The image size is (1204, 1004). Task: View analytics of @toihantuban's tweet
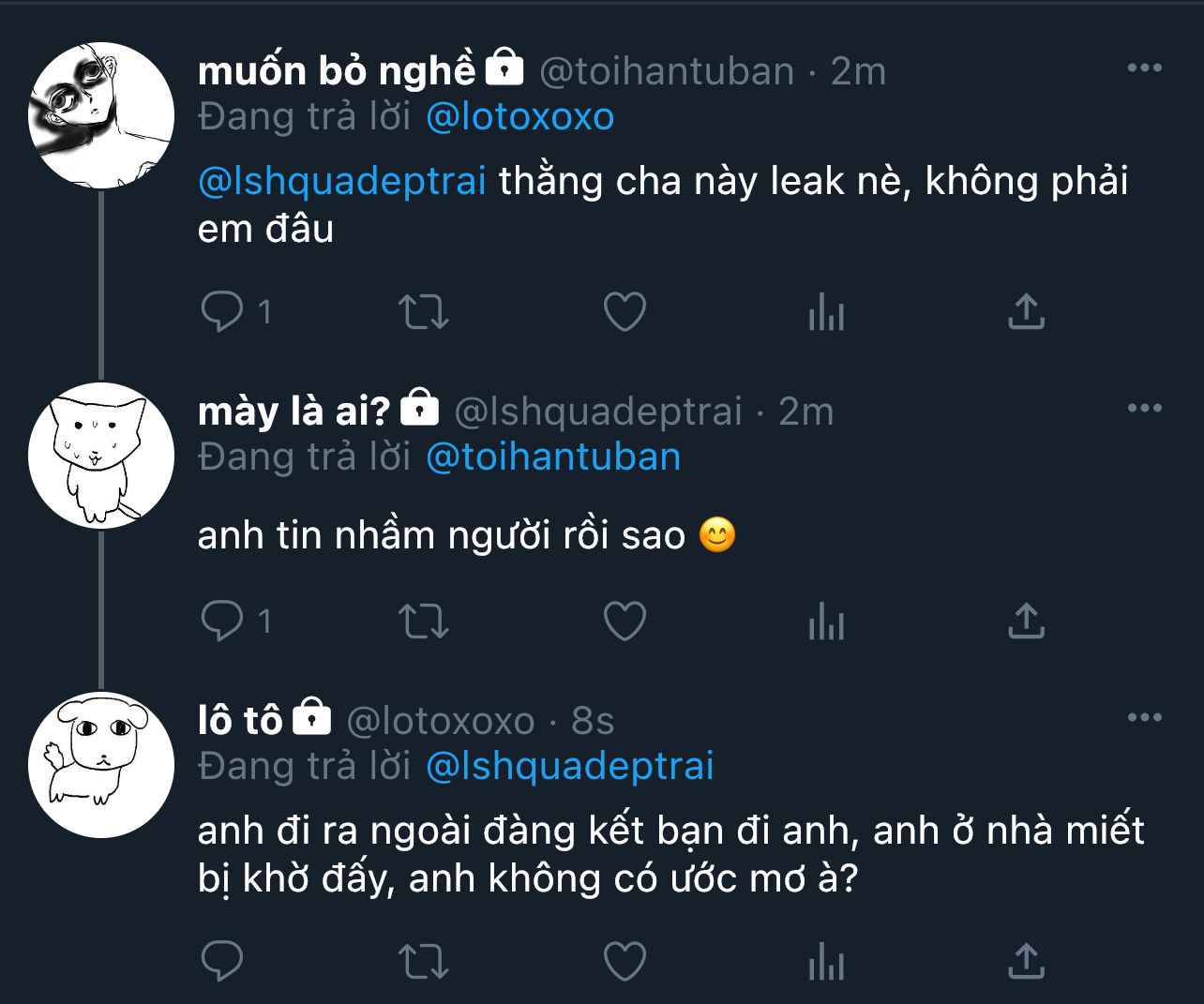pos(826,311)
